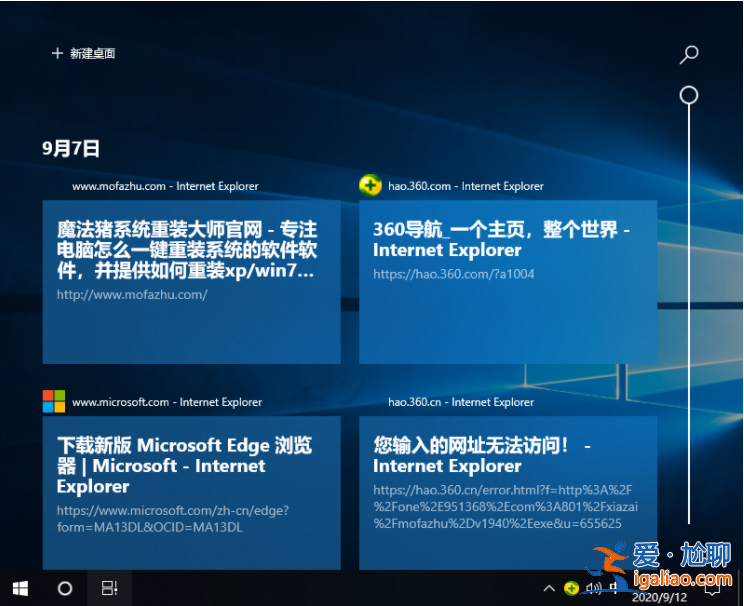Click the volume speaker tray icon
The width and height of the screenshot is (744, 606).
coord(593,588)
